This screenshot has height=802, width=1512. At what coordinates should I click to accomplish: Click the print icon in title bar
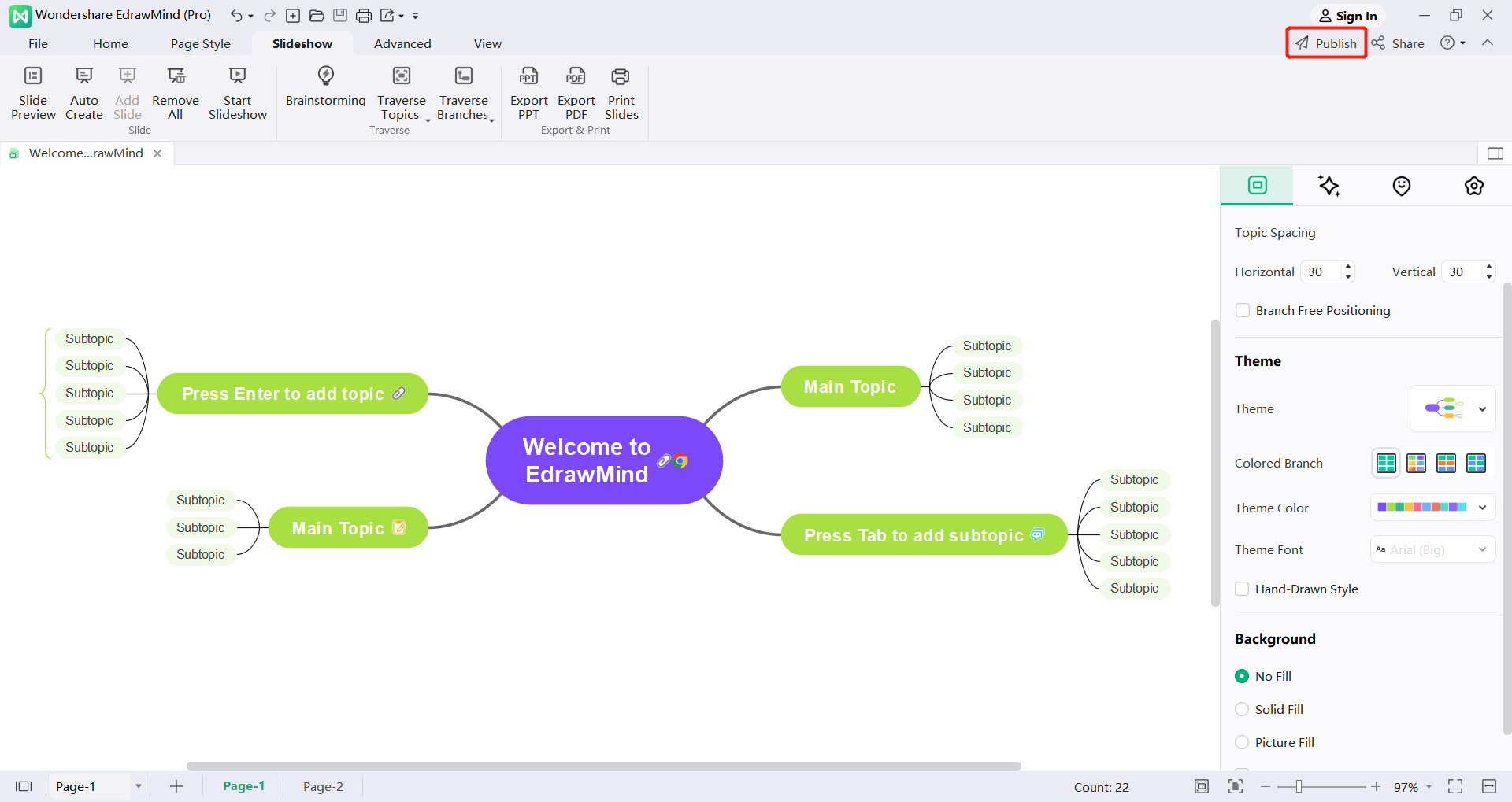363,16
